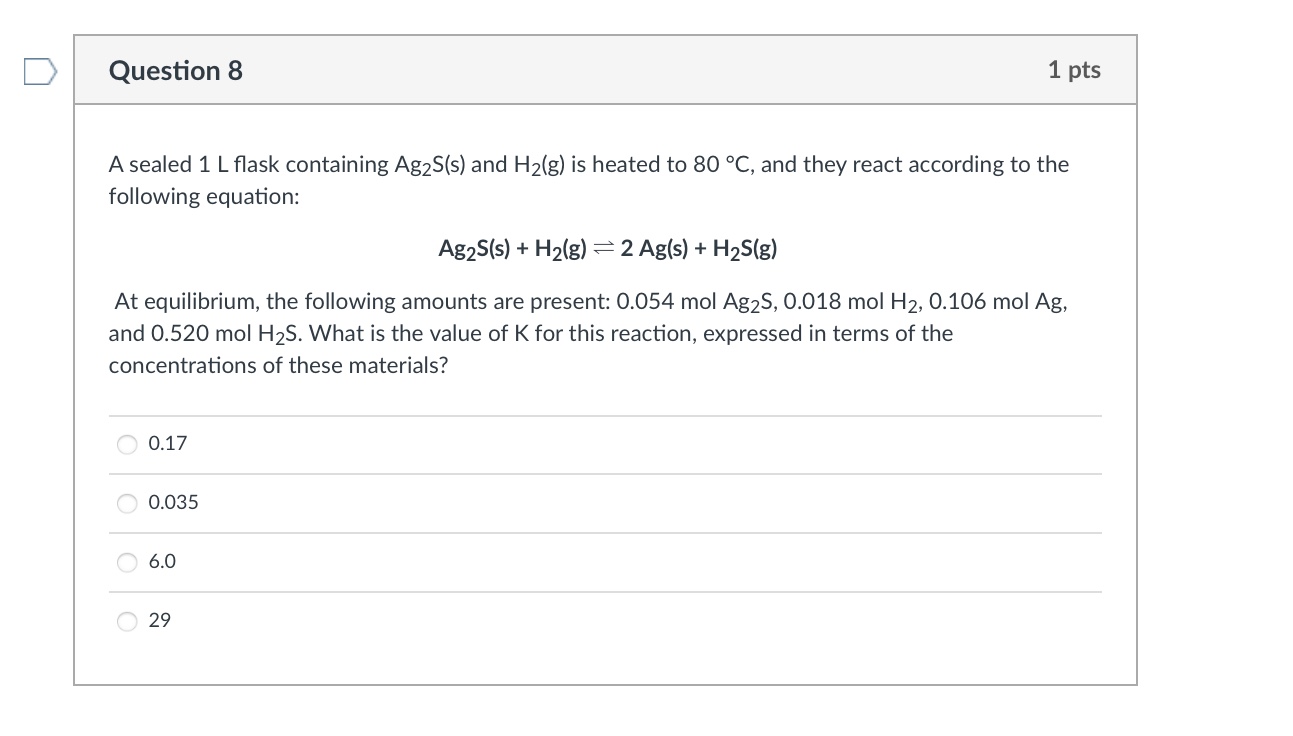Click the answer text reading 0.035
The width and height of the screenshot is (1293, 736).
pos(173,503)
